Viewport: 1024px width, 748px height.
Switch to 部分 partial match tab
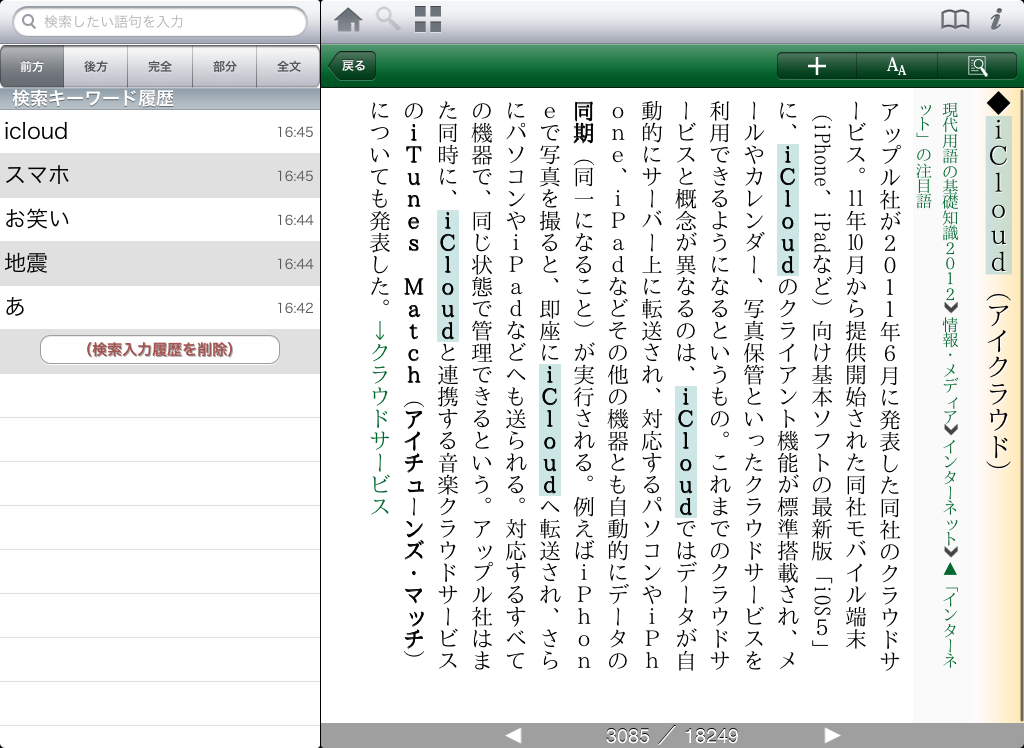click(x=225, y=67)
